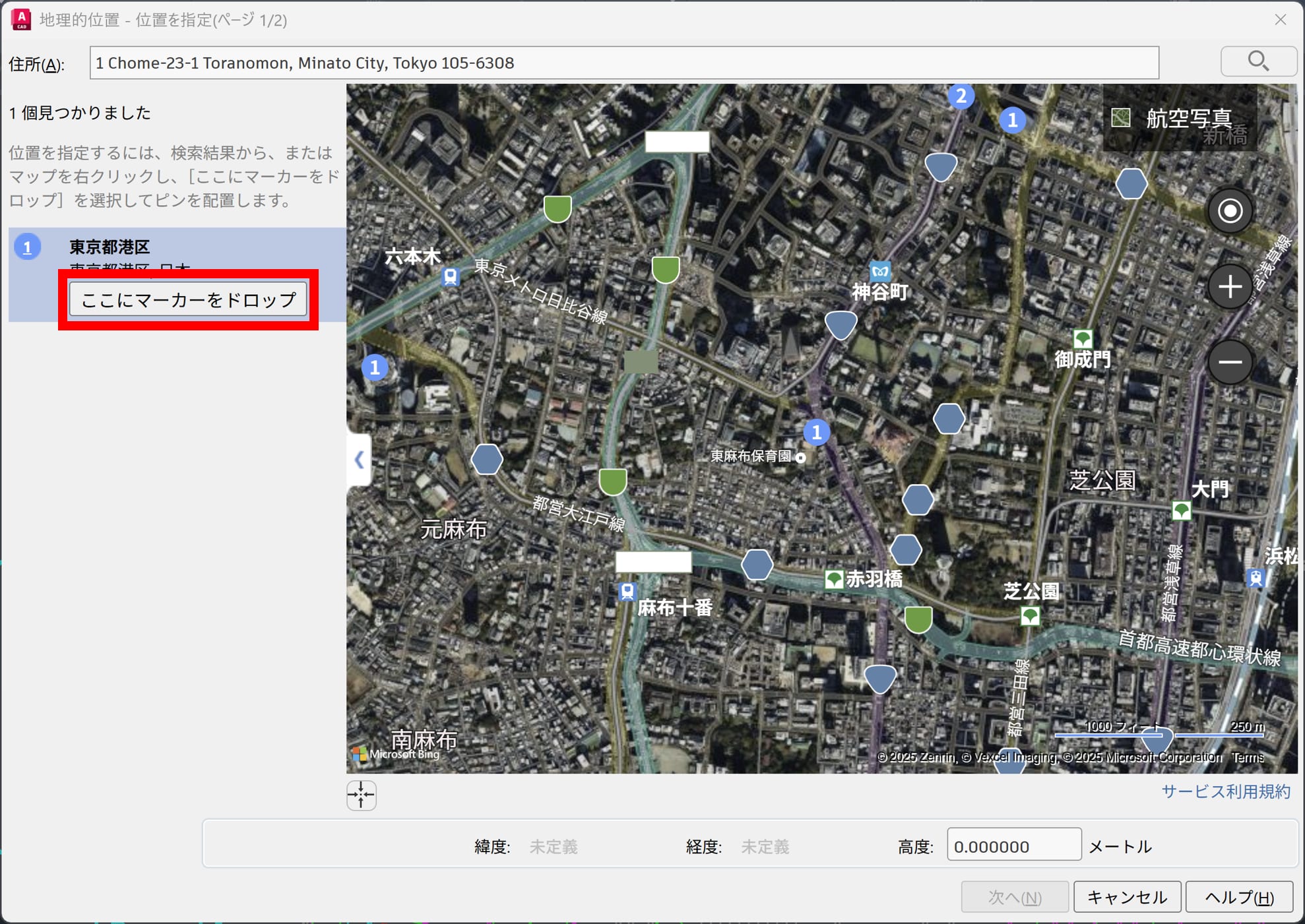This screenshot has height=924, width=1305.
Task: Click the locate-me target button on map
Action: coord(1230,211)
